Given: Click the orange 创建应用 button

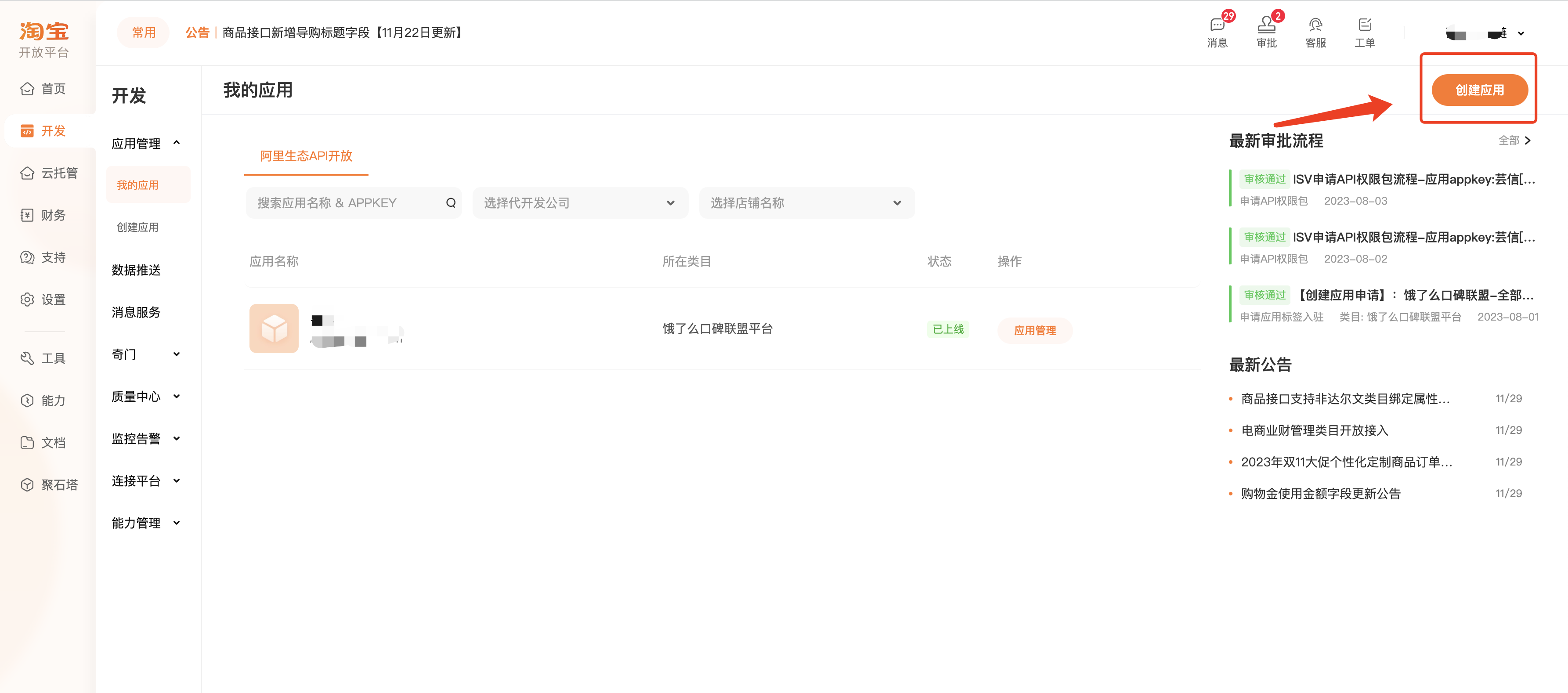Looking at the screenshot, I should pyautogui.click(x=1478, y=90).
